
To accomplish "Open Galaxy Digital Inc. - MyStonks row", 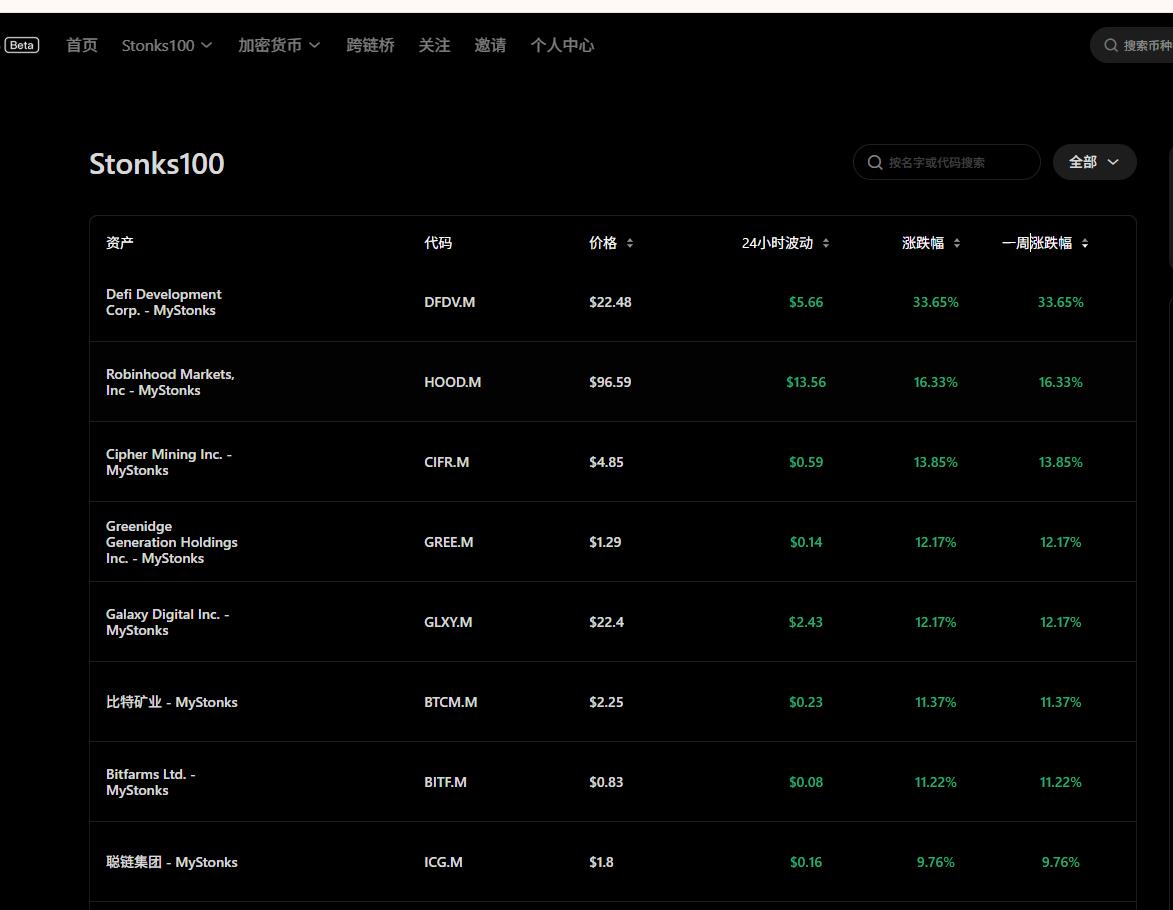I will click(613, 623).
